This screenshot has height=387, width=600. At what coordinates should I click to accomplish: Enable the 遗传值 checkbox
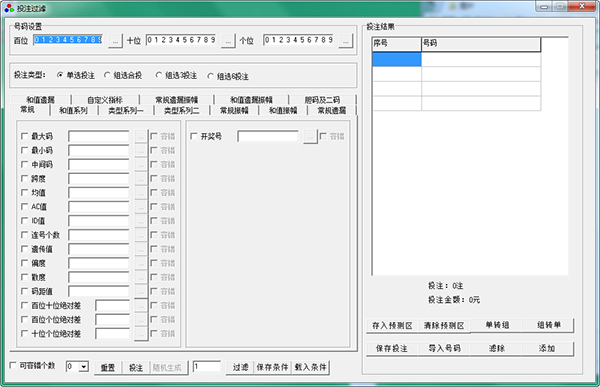[x=24, y=249]
